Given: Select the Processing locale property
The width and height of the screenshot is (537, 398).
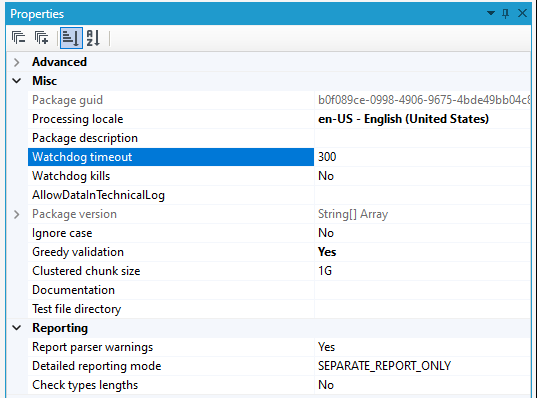Looking at the screenshot, I should (171, 119).
